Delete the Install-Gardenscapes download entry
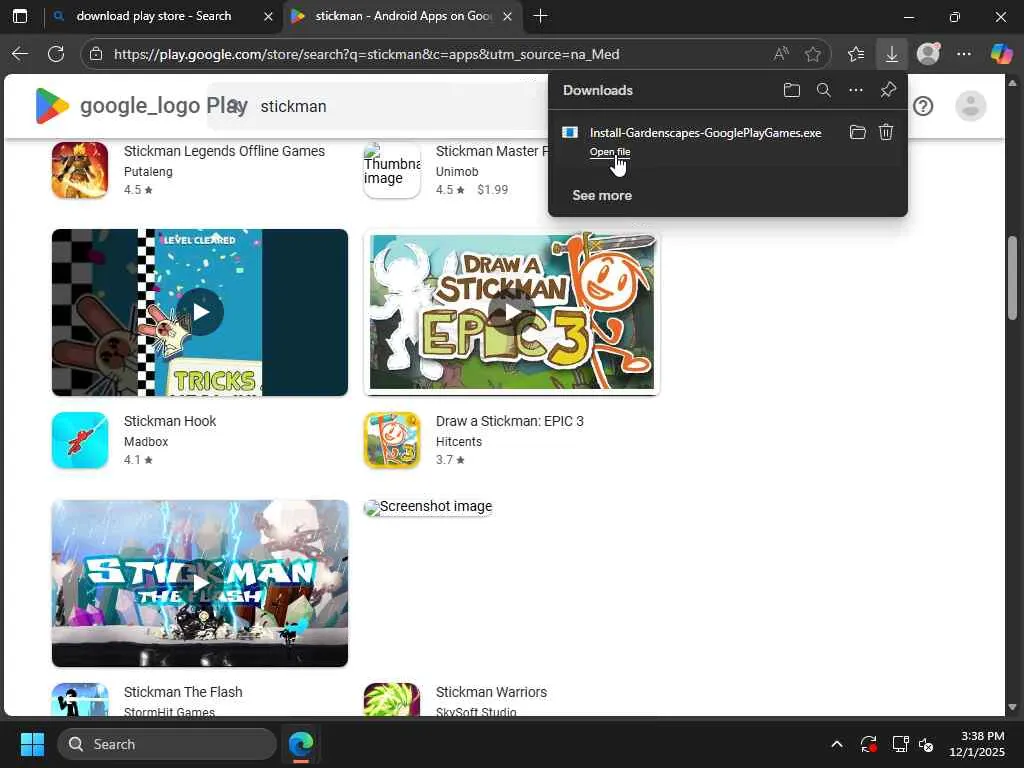The width and height of the screenshot is (1024, 768). (x=886, y=133)
